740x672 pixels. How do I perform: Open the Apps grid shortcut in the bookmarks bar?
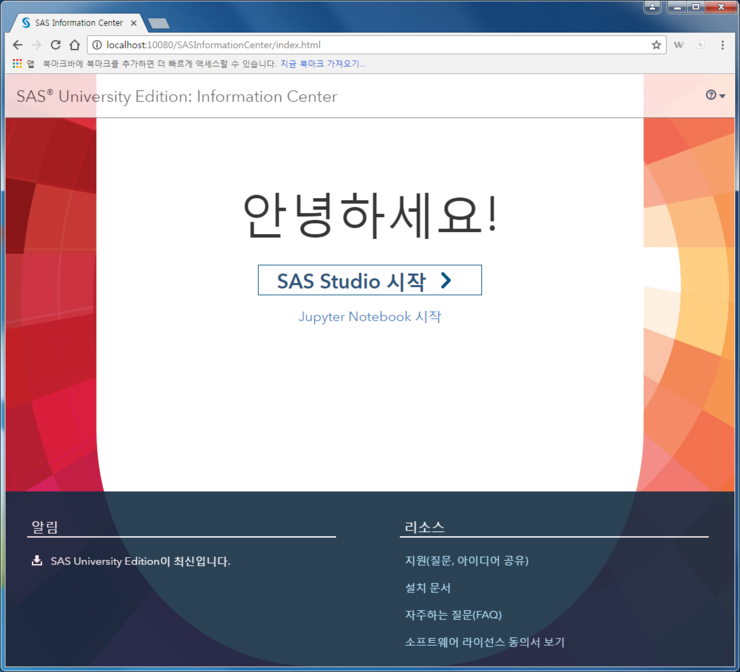(x=17, y=63)
